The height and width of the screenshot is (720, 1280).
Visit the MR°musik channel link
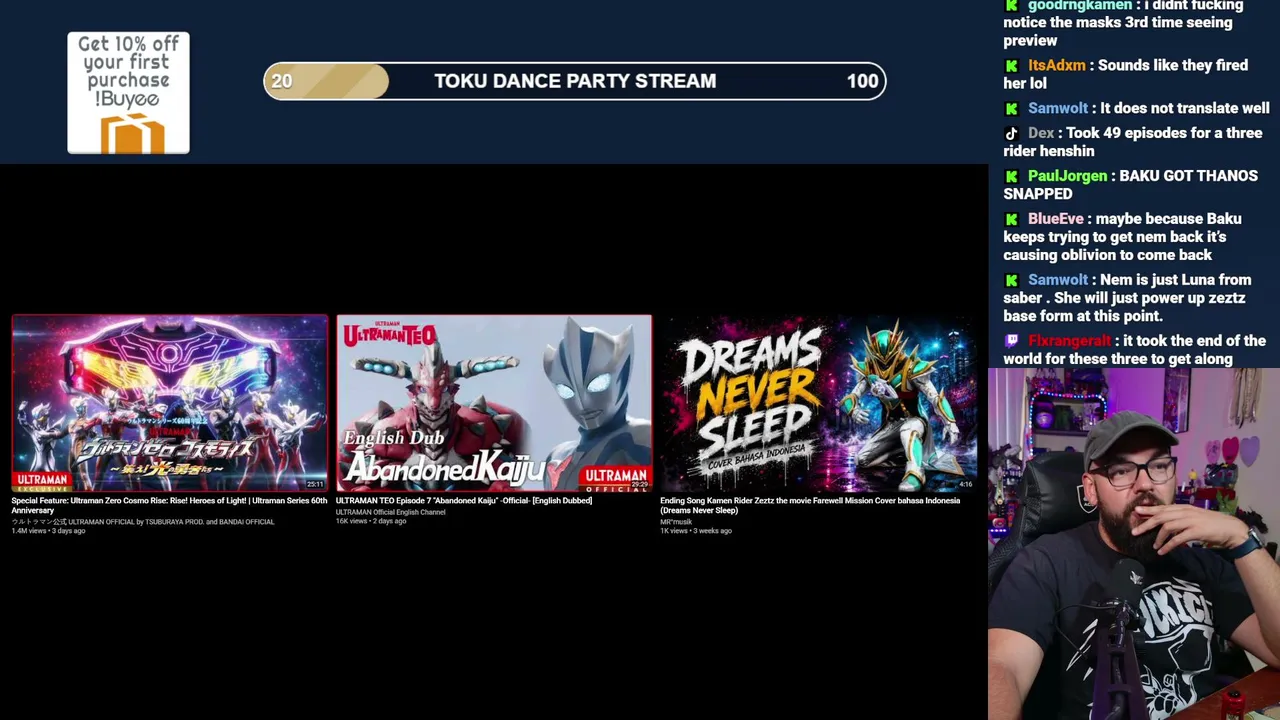point(676,522)
